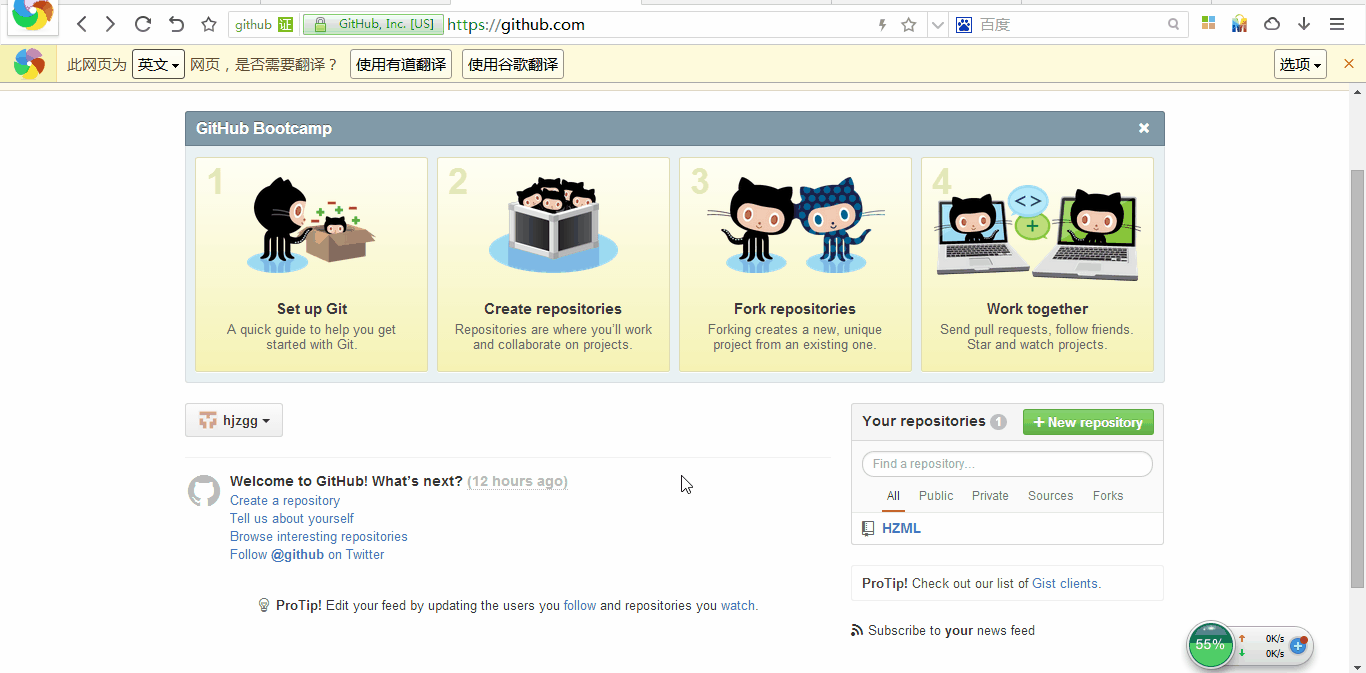
Task: Open the Work together bootcamp card
Action: tap(1037, 264)
